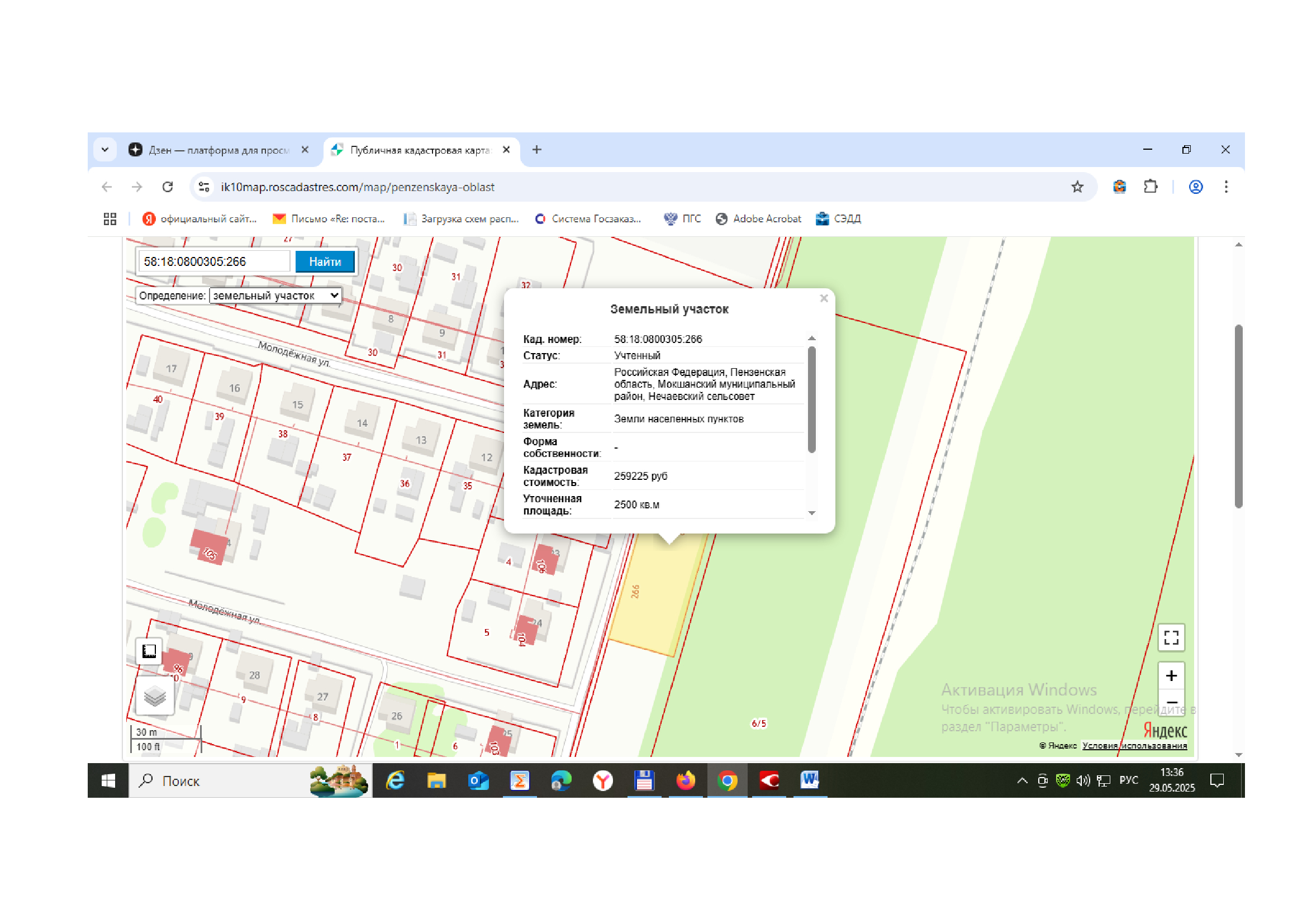The image size is (1307, 924).
Task: Open the Chrome profile icon
Action: tap(1195, 187)
